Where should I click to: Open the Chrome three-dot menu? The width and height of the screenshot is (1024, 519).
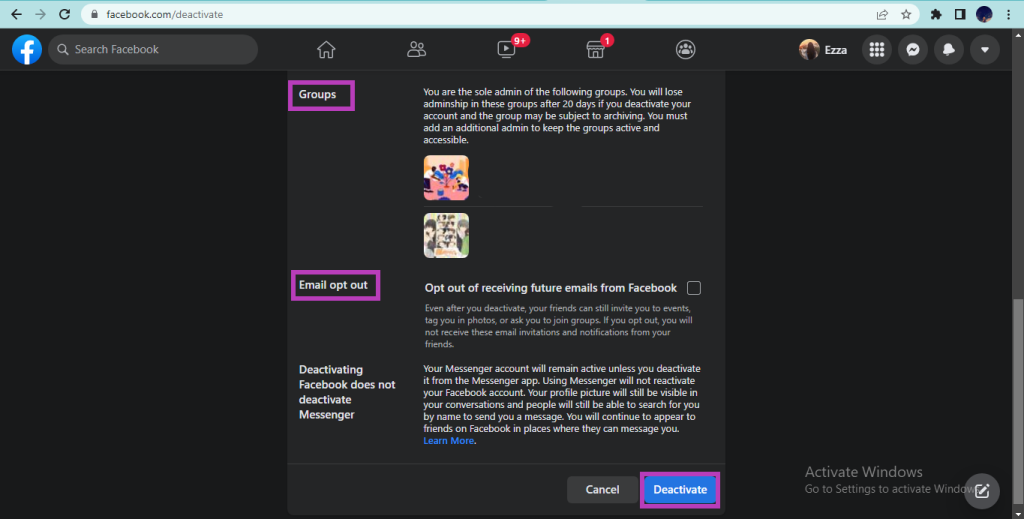(x=1009, y=14)
